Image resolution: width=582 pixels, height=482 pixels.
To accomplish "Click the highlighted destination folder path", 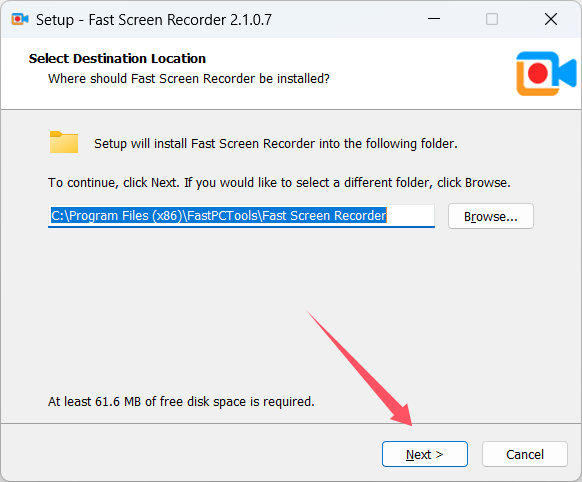I will (219, 216).
